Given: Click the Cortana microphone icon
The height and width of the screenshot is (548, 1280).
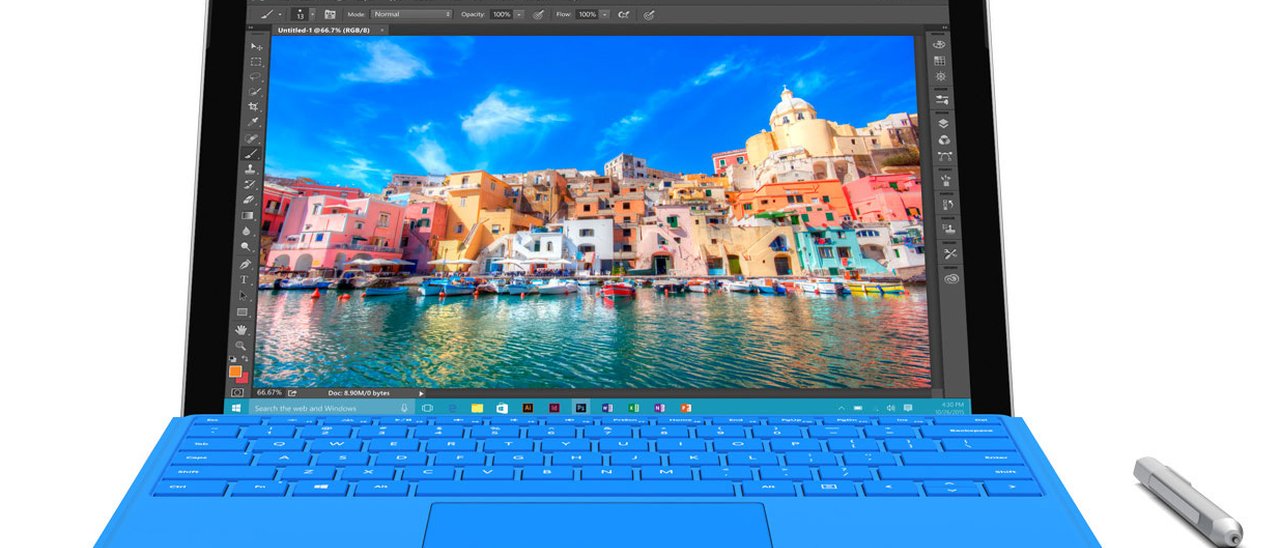Looking at the screenshot, I should (x=404, y=408).
